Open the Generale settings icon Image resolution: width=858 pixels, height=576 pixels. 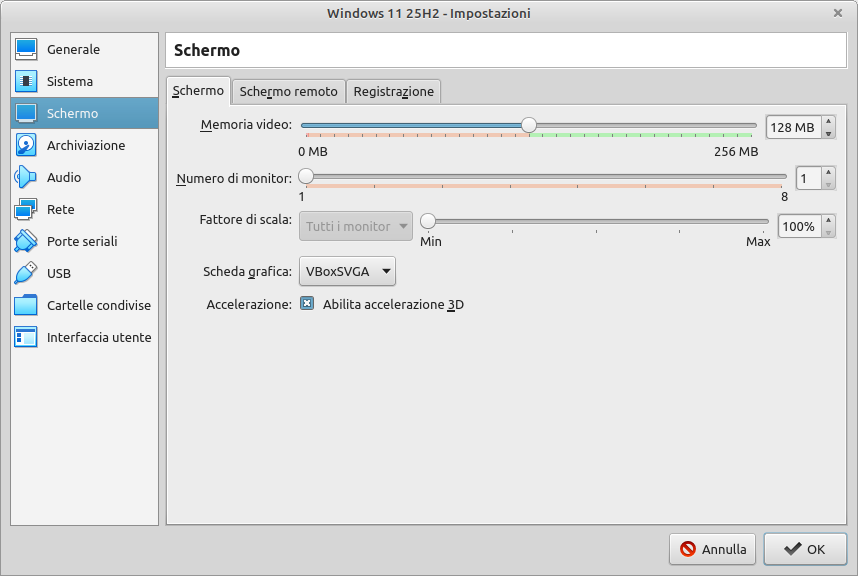point(26,49)
